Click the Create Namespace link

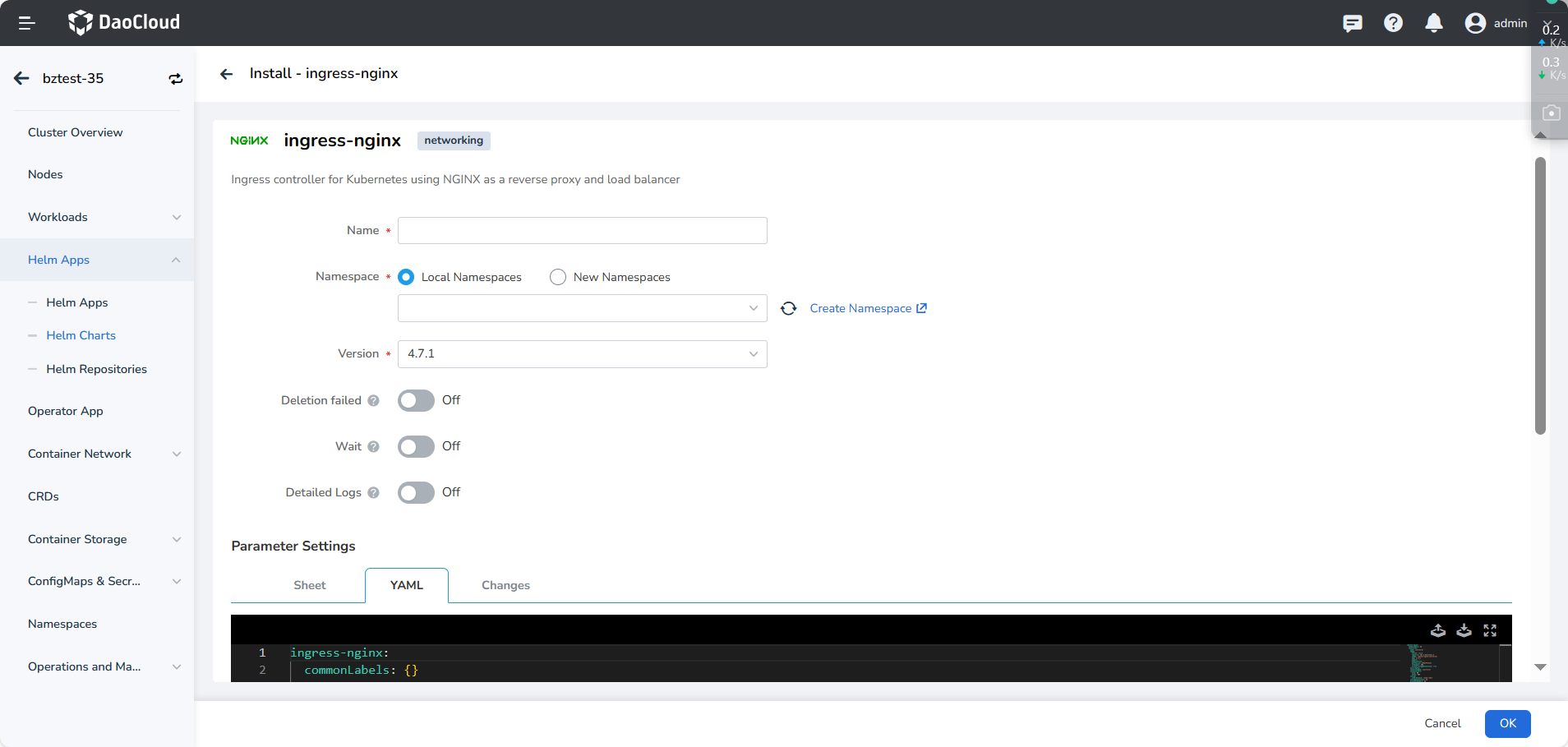(867, 308)
